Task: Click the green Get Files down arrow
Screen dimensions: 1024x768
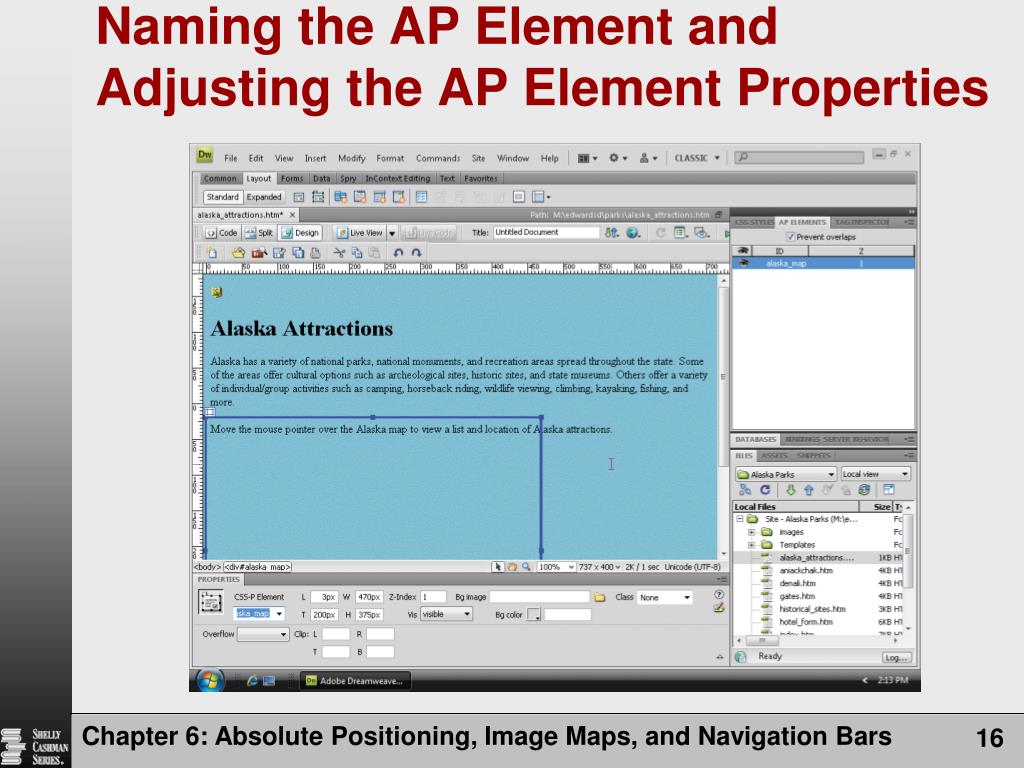Action: 790,490
